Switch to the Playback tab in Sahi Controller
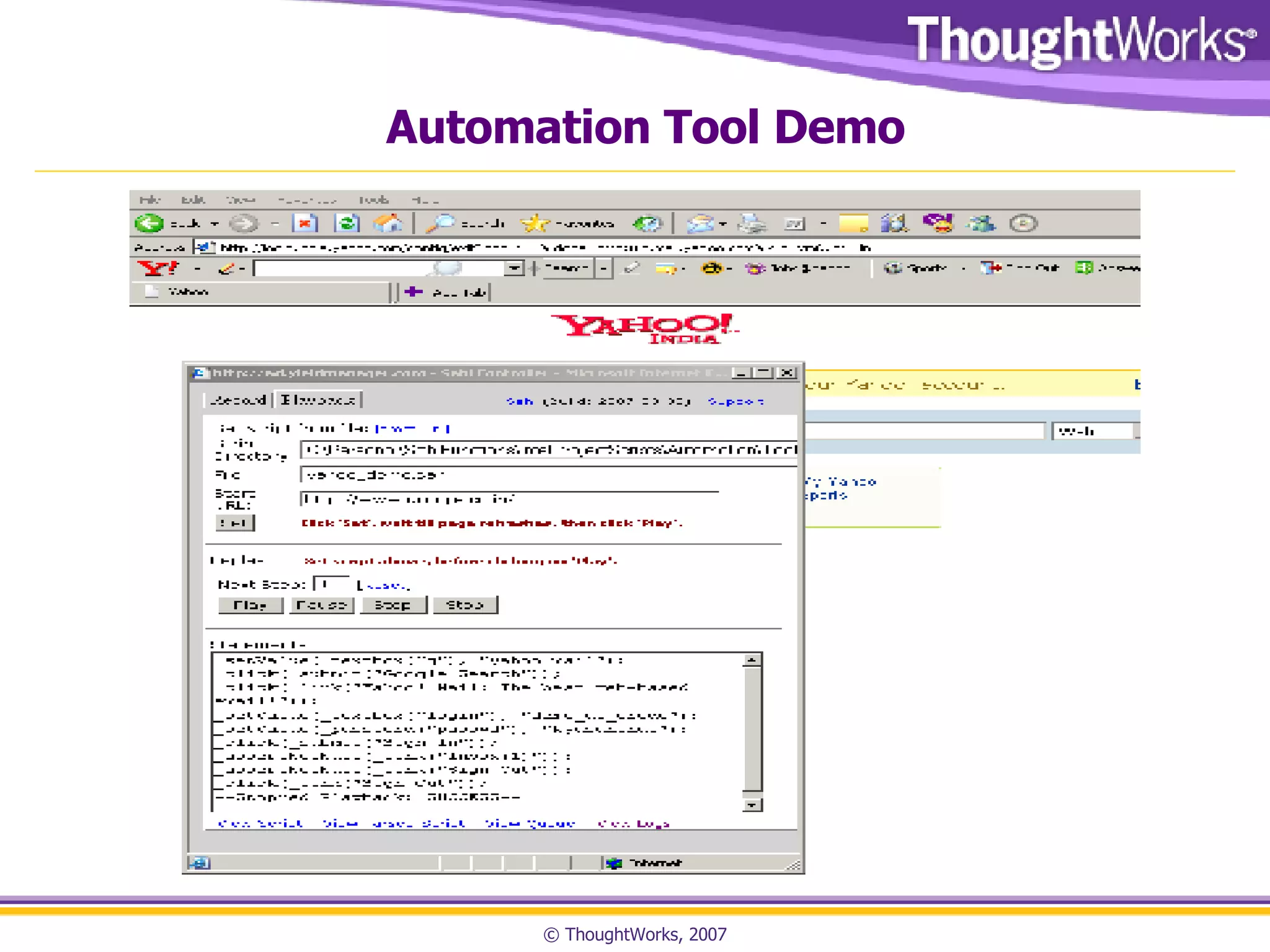The width and height of the screenshot is (1270, 952). pos(318,400)
